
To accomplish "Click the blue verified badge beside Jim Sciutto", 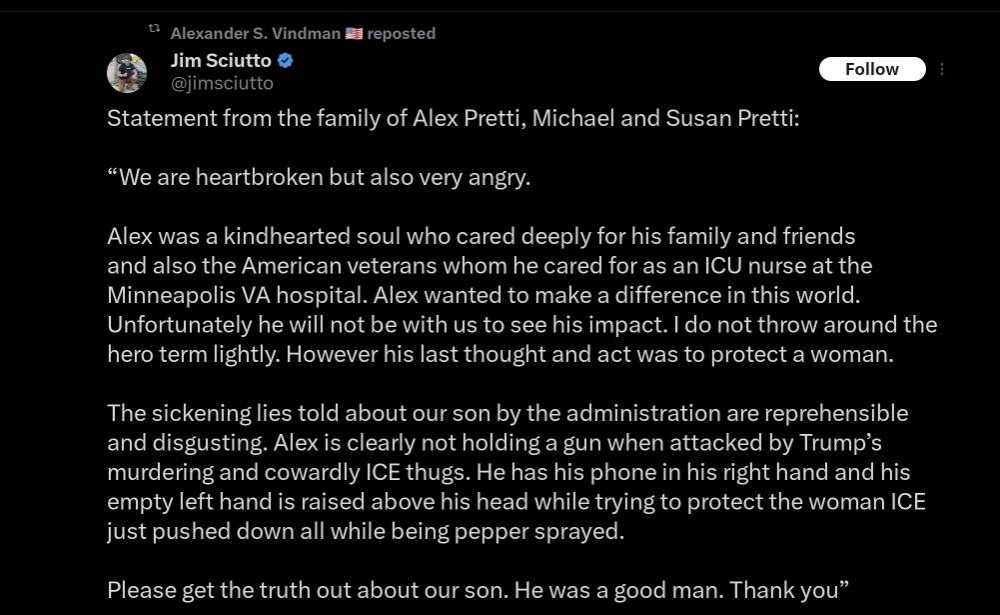I will (285, 61).
